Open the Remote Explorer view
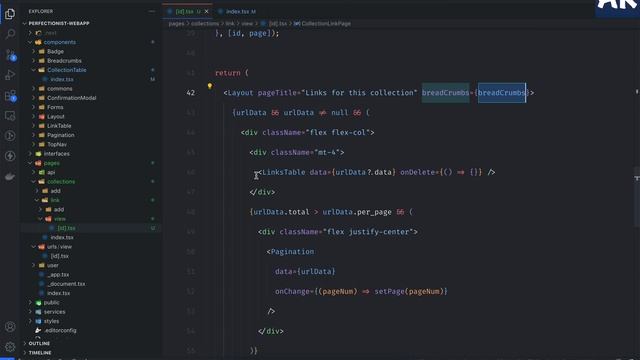 coord(10,116)
